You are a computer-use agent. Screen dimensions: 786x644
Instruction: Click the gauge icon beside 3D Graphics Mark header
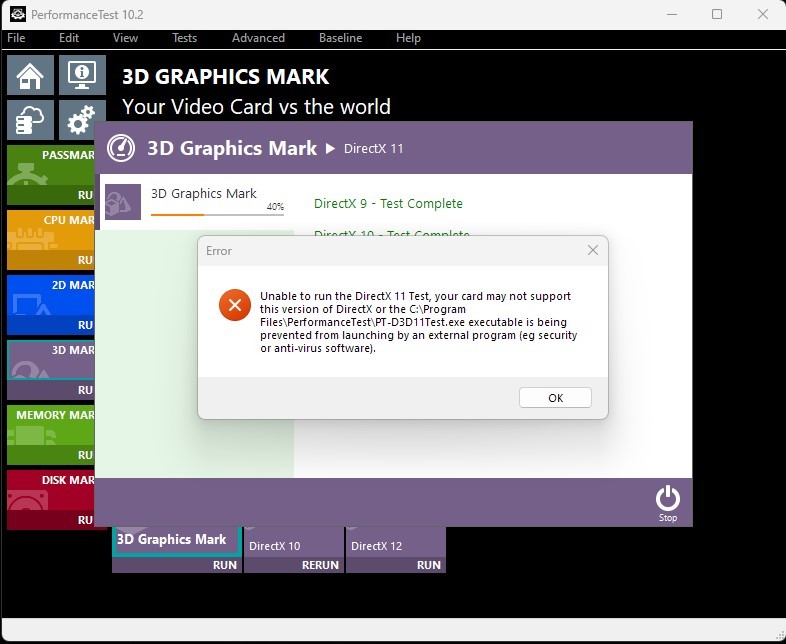[121, 148]
